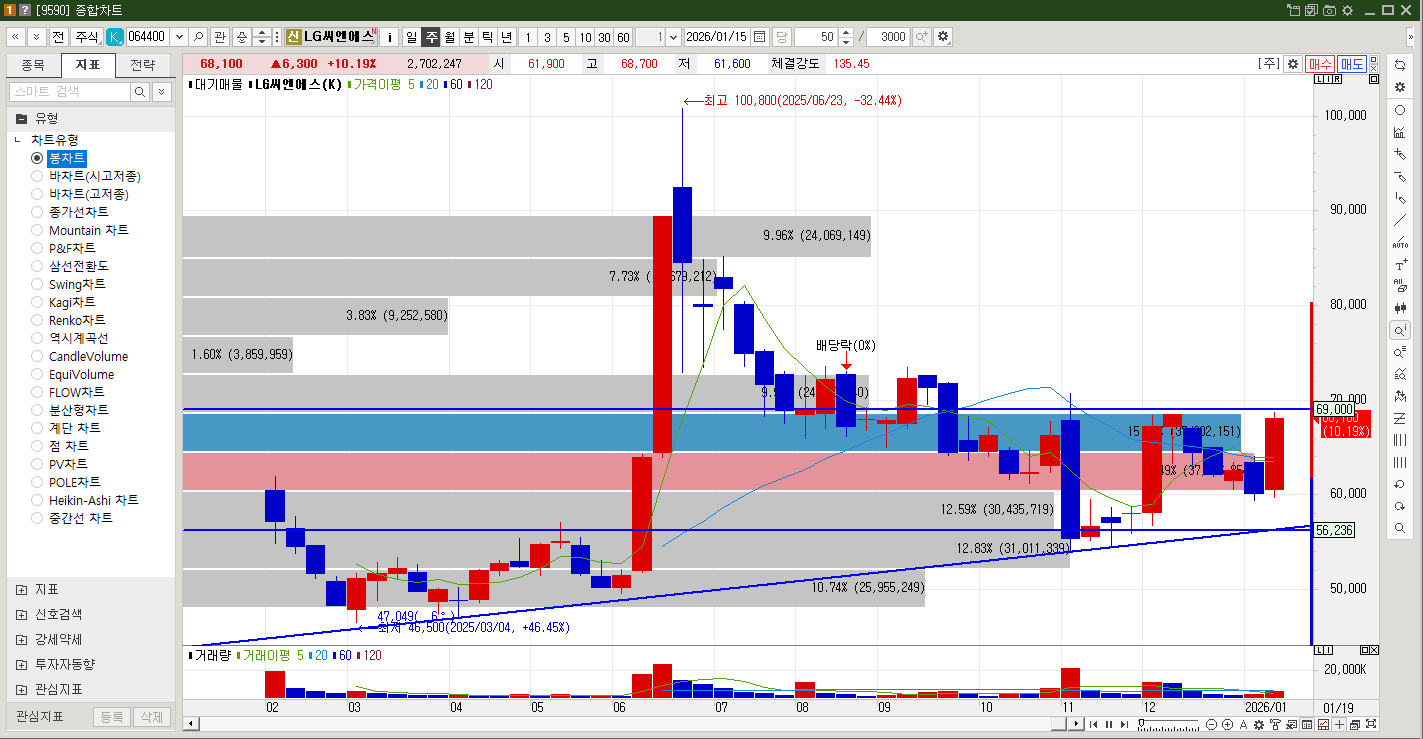
Task: Expand the 지표 tree section
Action: tap(22, 590)
